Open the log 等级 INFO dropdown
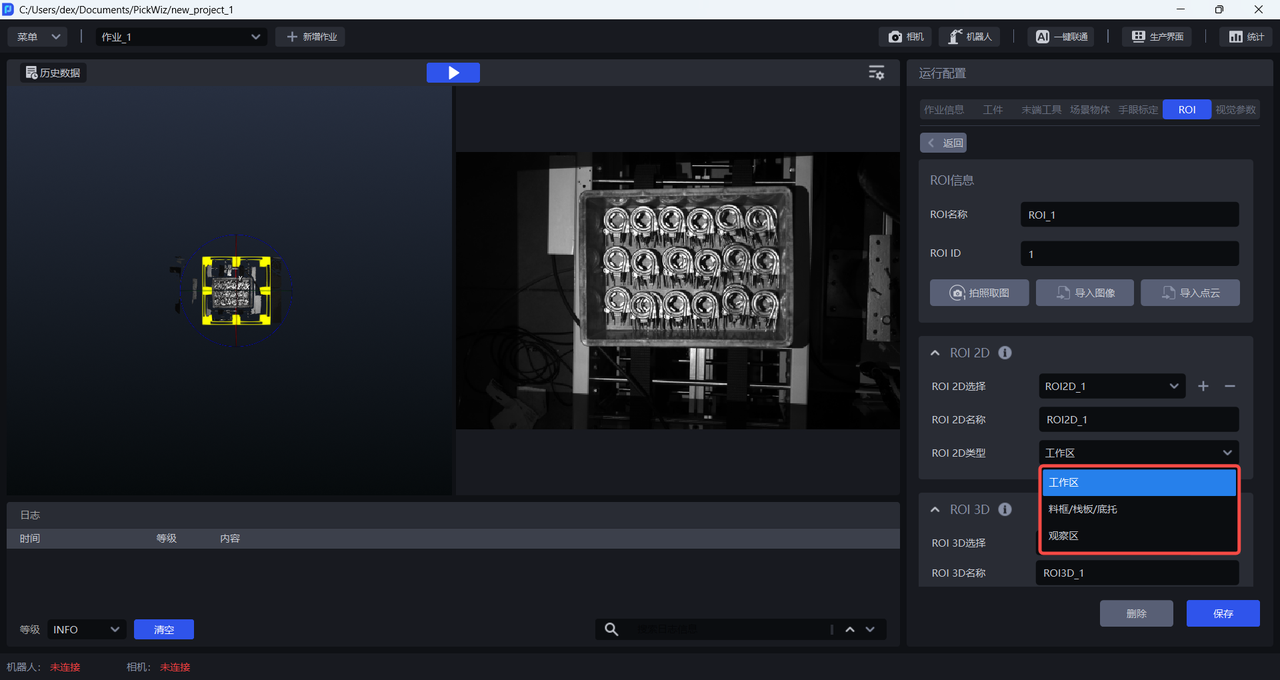 pyautogui.click(x=86, y=629)
